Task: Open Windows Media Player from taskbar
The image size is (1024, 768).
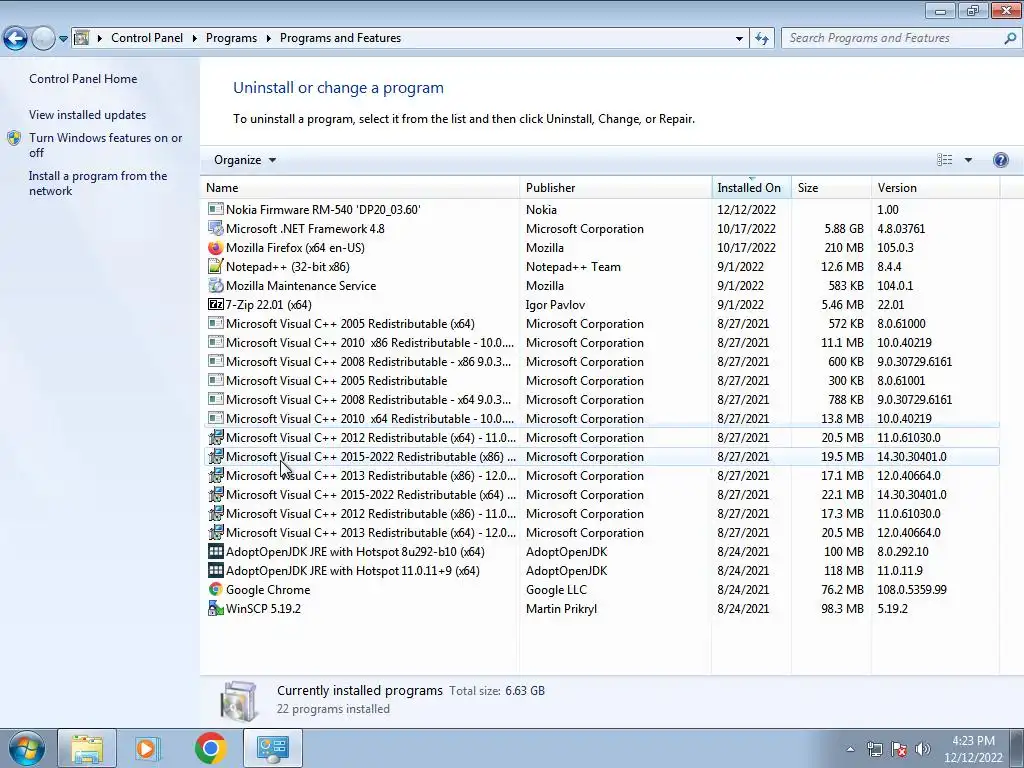Action: tap(148, 748)
